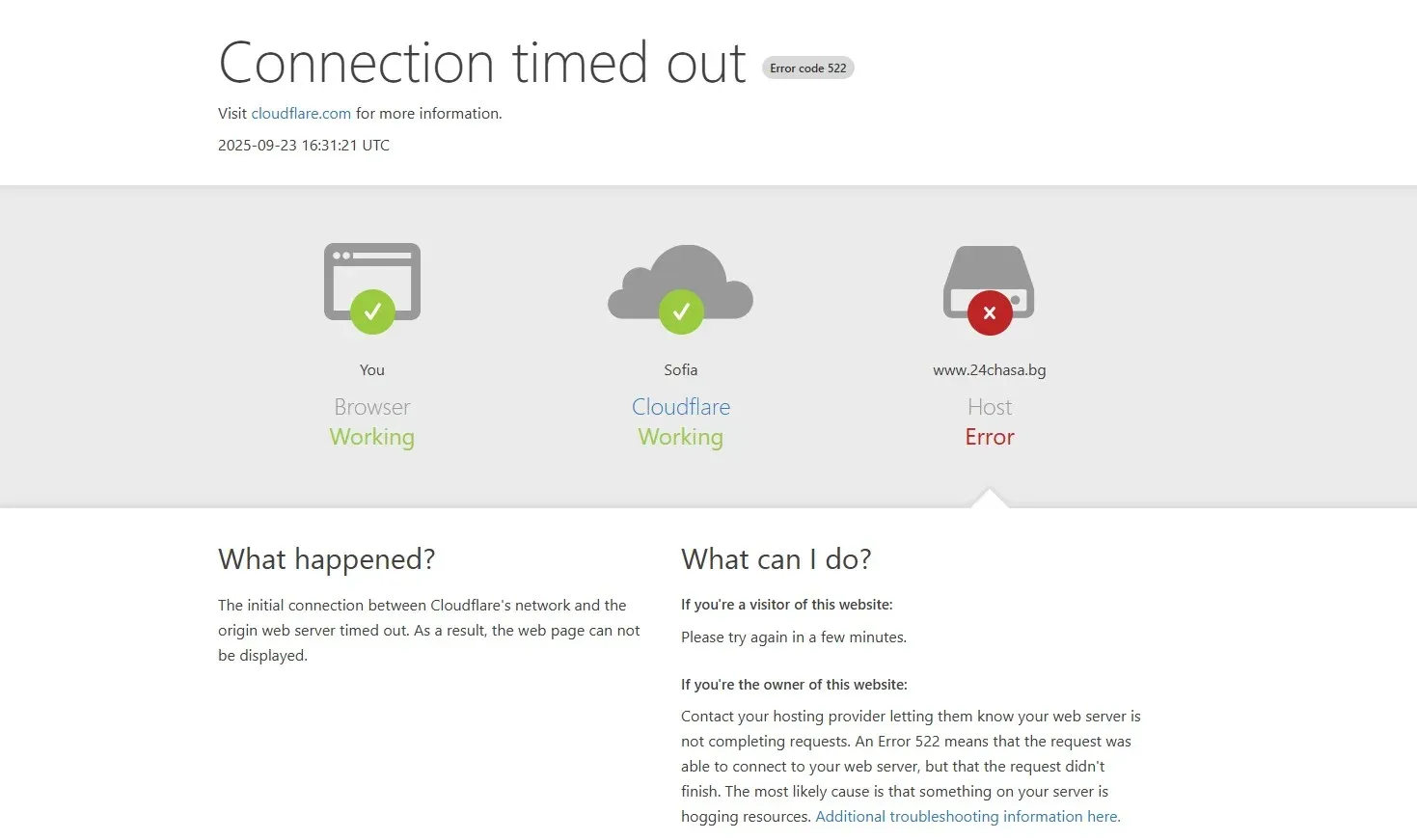Click the Cloudflare cloud icon

pos(680,282)
